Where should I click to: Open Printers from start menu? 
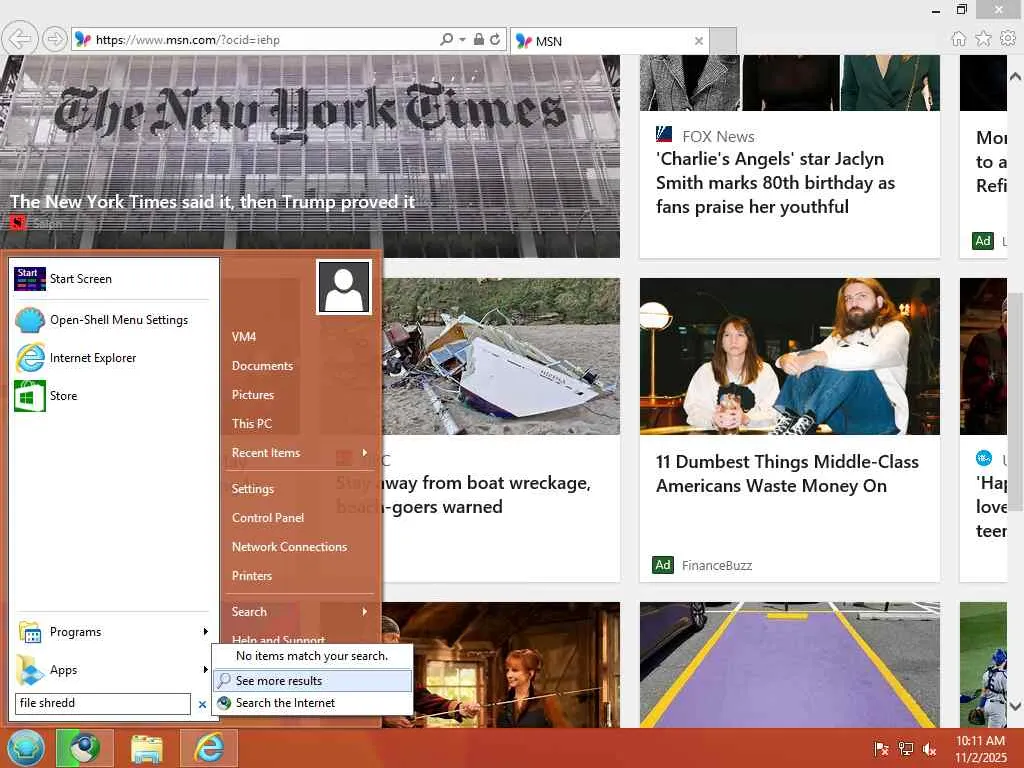click(251, 576)
